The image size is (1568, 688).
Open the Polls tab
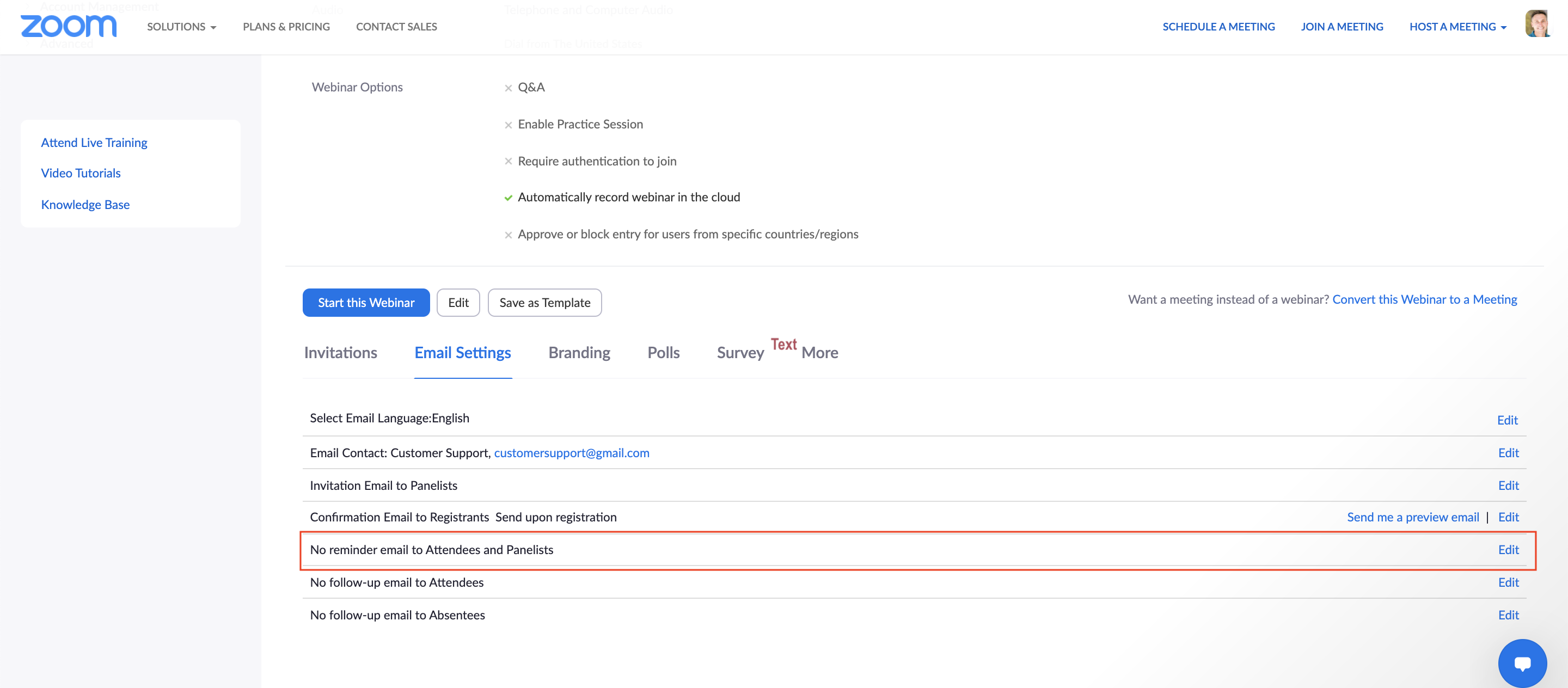click(x=663, y=353)
